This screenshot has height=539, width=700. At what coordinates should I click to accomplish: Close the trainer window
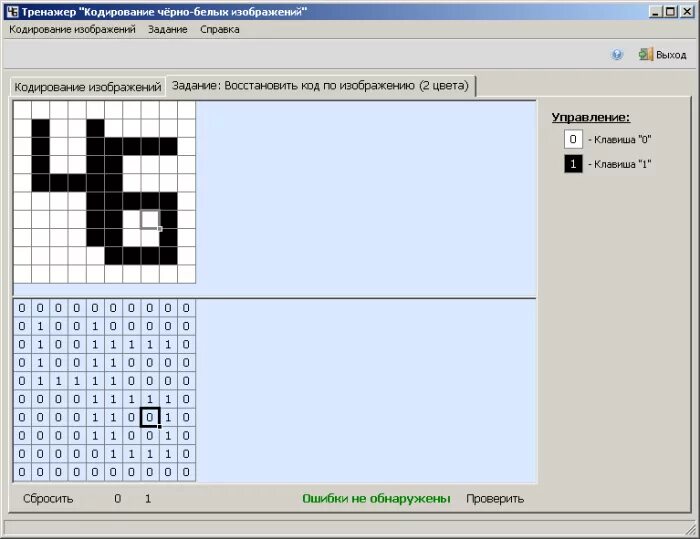[x=687, y=12]
